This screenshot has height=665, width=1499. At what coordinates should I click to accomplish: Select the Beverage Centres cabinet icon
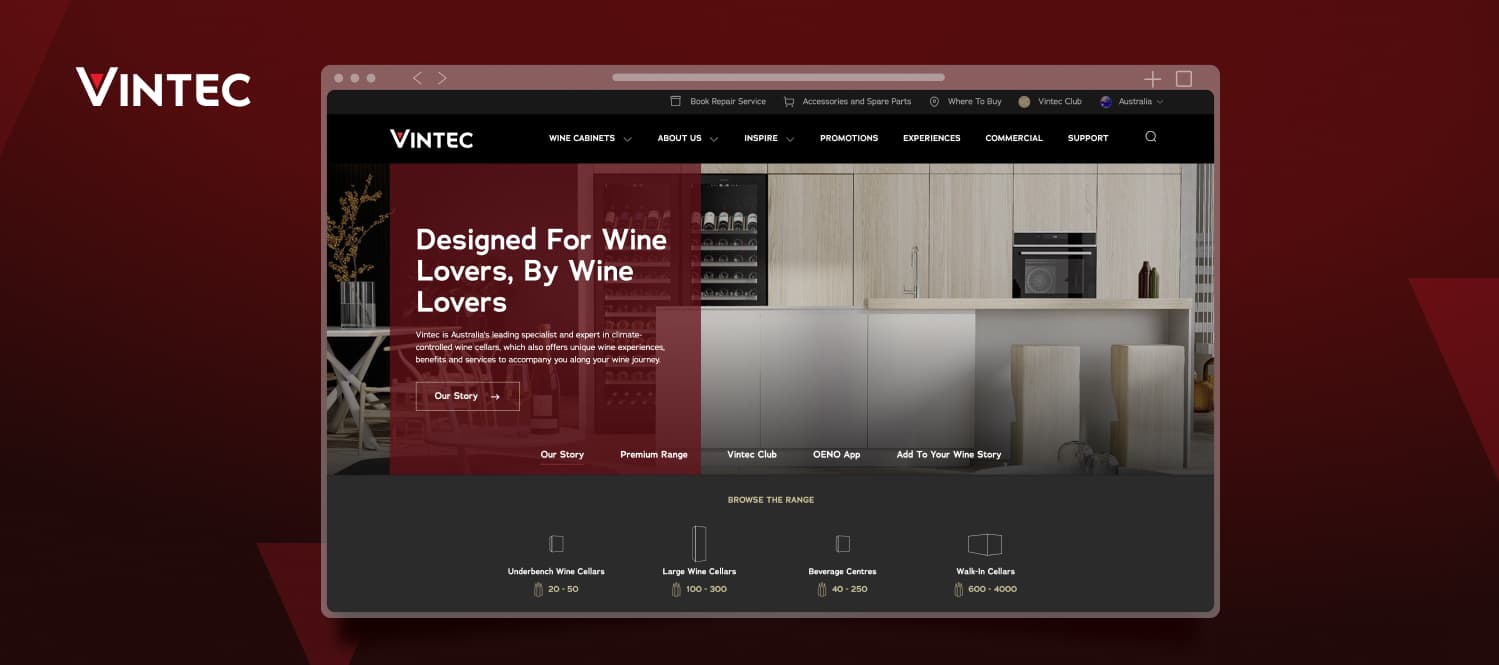pos(841,543)
